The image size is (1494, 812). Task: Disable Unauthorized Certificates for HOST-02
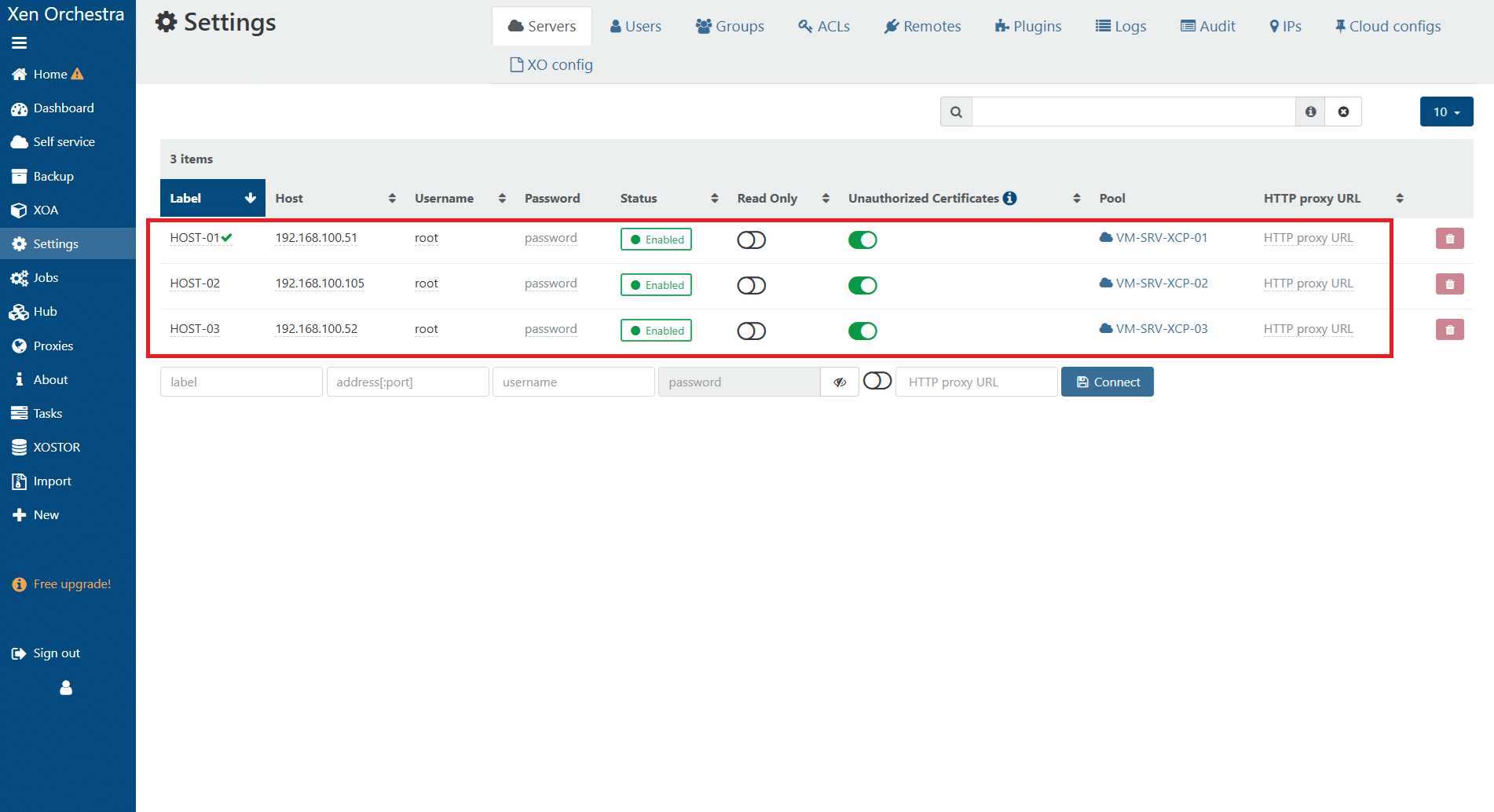[862, 285]
